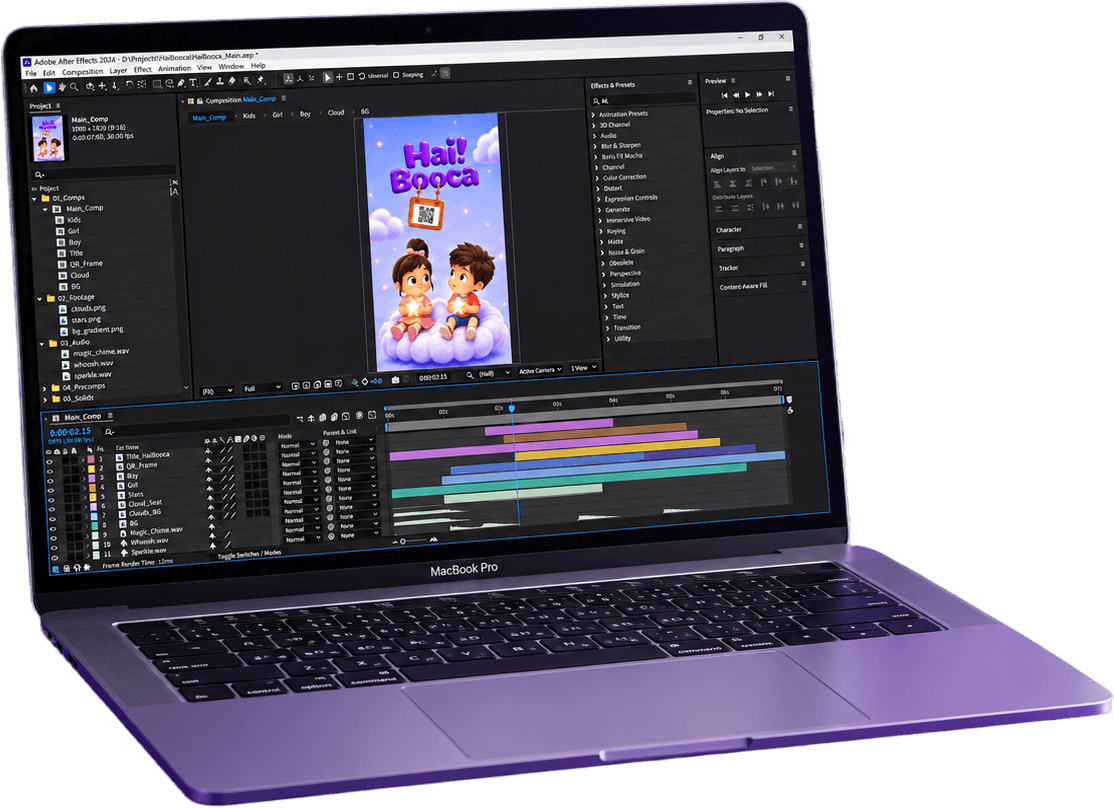Select the Pen tool
The image size is (1114, 808).
(181, 83)
